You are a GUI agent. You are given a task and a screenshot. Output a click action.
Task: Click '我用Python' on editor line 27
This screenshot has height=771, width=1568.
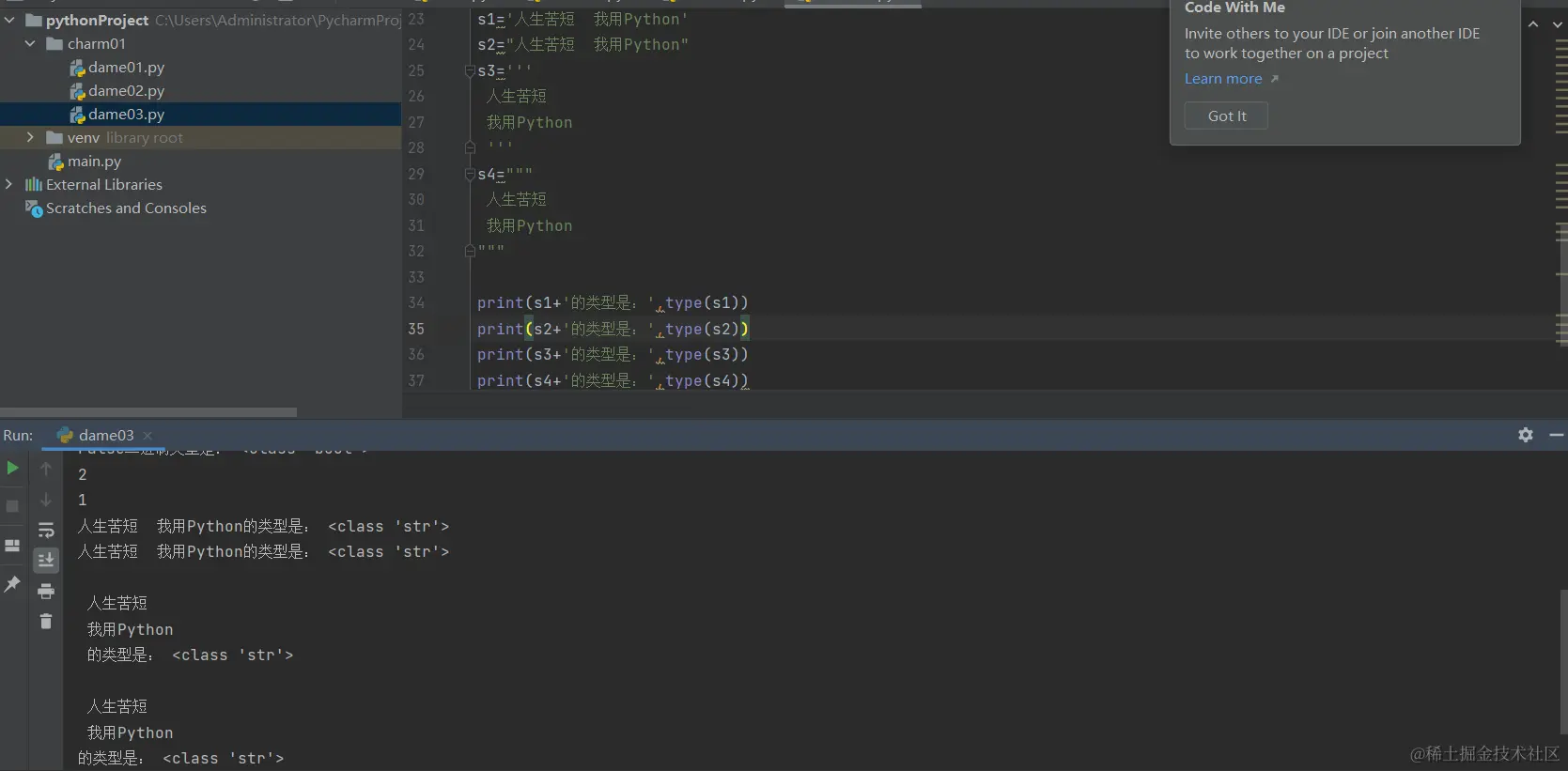[529, 122]
